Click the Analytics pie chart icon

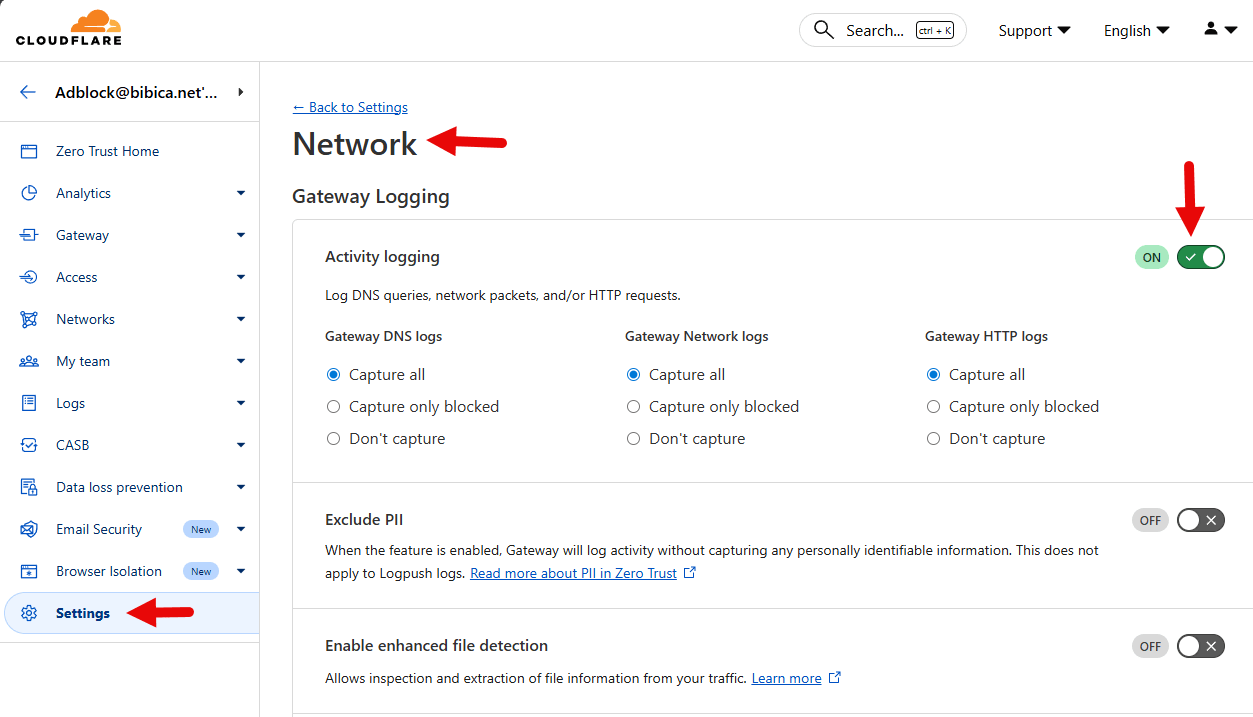(x=29, y=193)
